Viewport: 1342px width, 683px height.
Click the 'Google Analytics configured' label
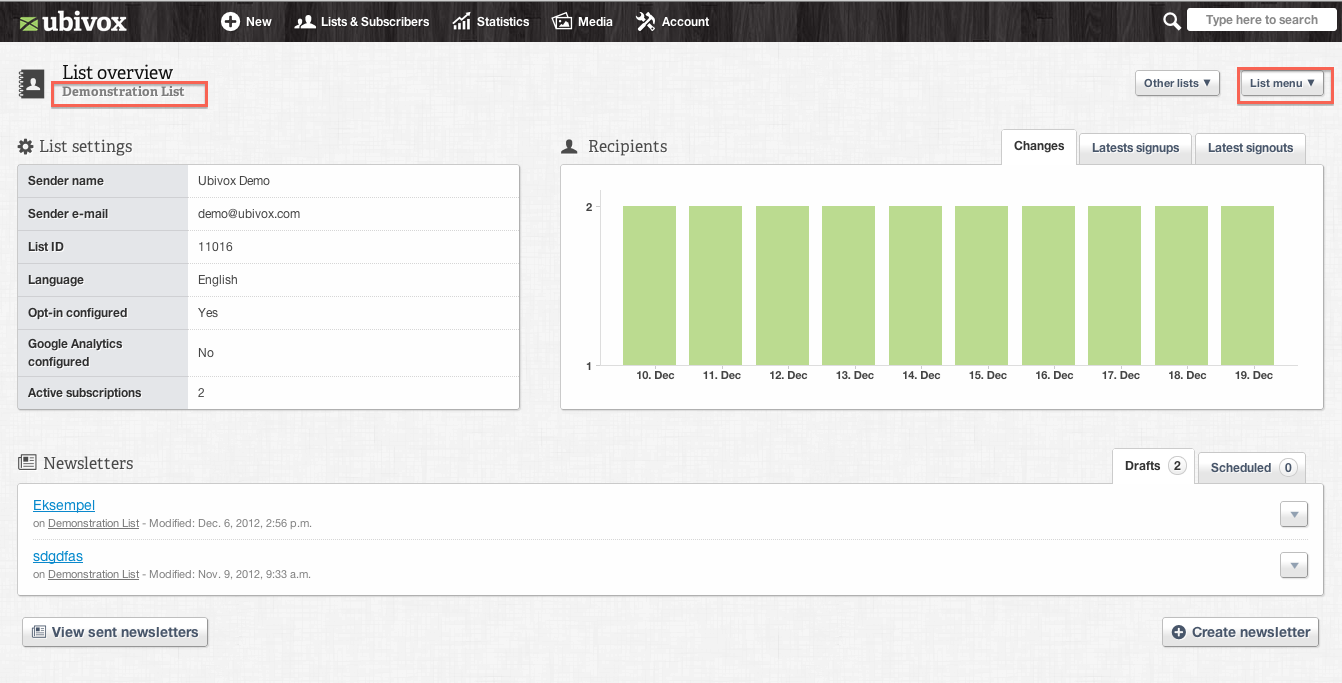coord(75,353)
